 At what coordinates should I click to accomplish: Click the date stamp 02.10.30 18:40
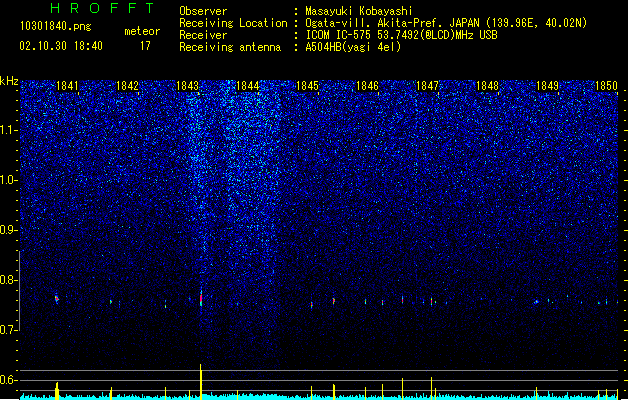[x=61, y=46]
